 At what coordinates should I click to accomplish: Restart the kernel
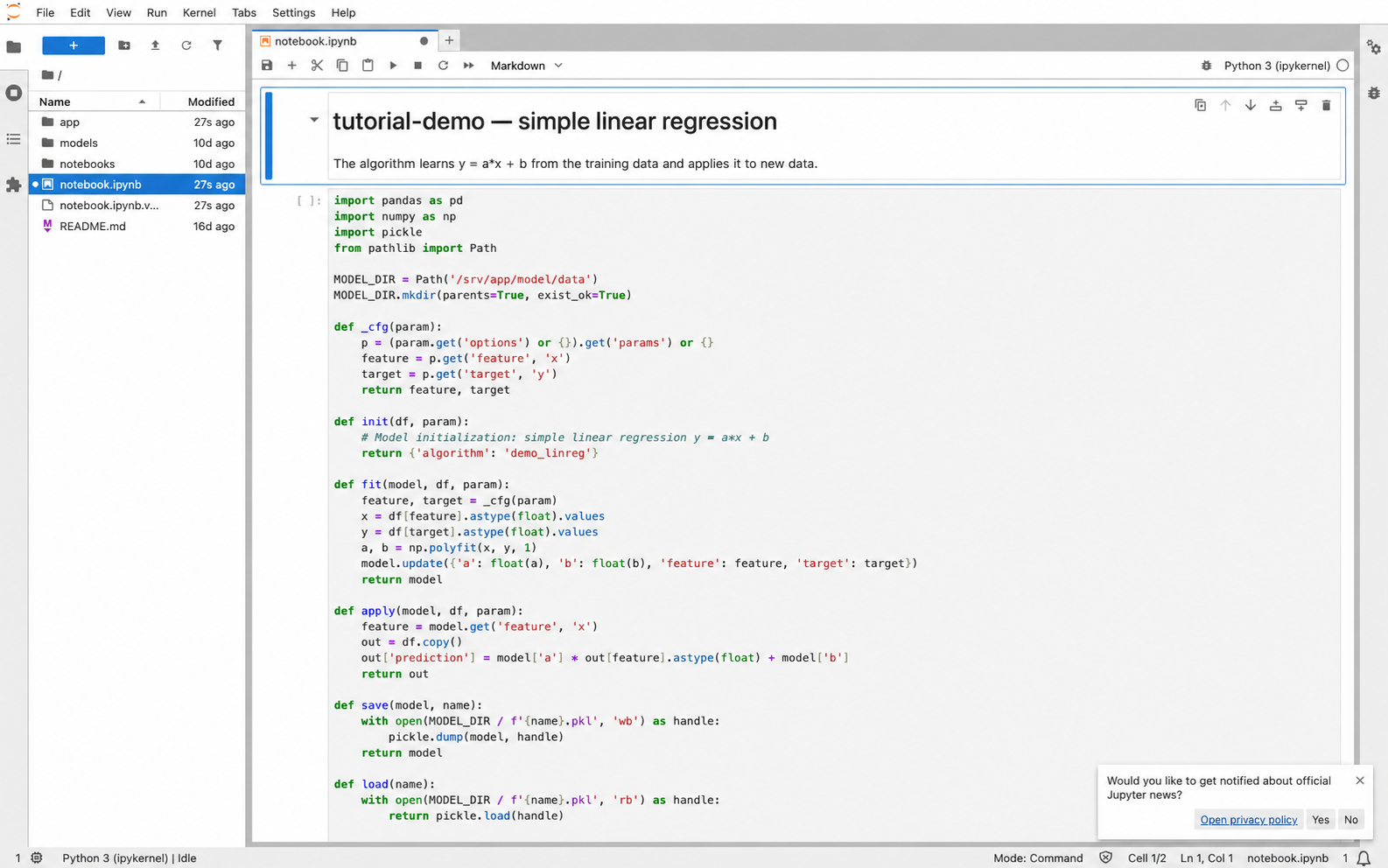click(x=443, y=66)
